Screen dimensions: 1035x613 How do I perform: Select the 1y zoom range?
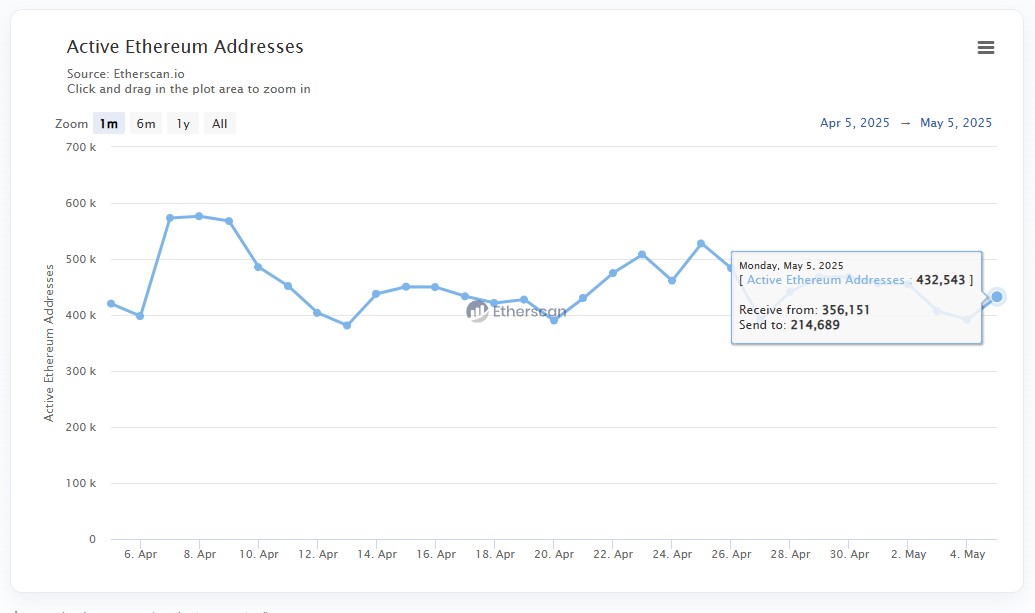pyautogui.click(x=183, y=123)
